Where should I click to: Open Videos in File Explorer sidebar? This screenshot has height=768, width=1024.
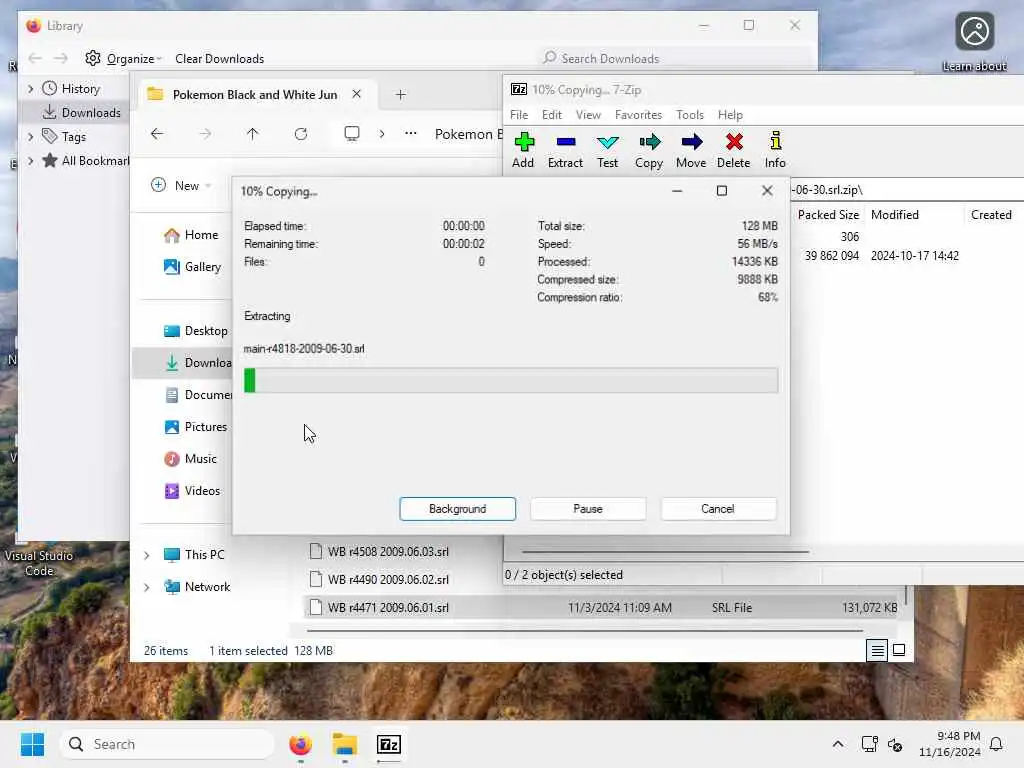(193, 491)
